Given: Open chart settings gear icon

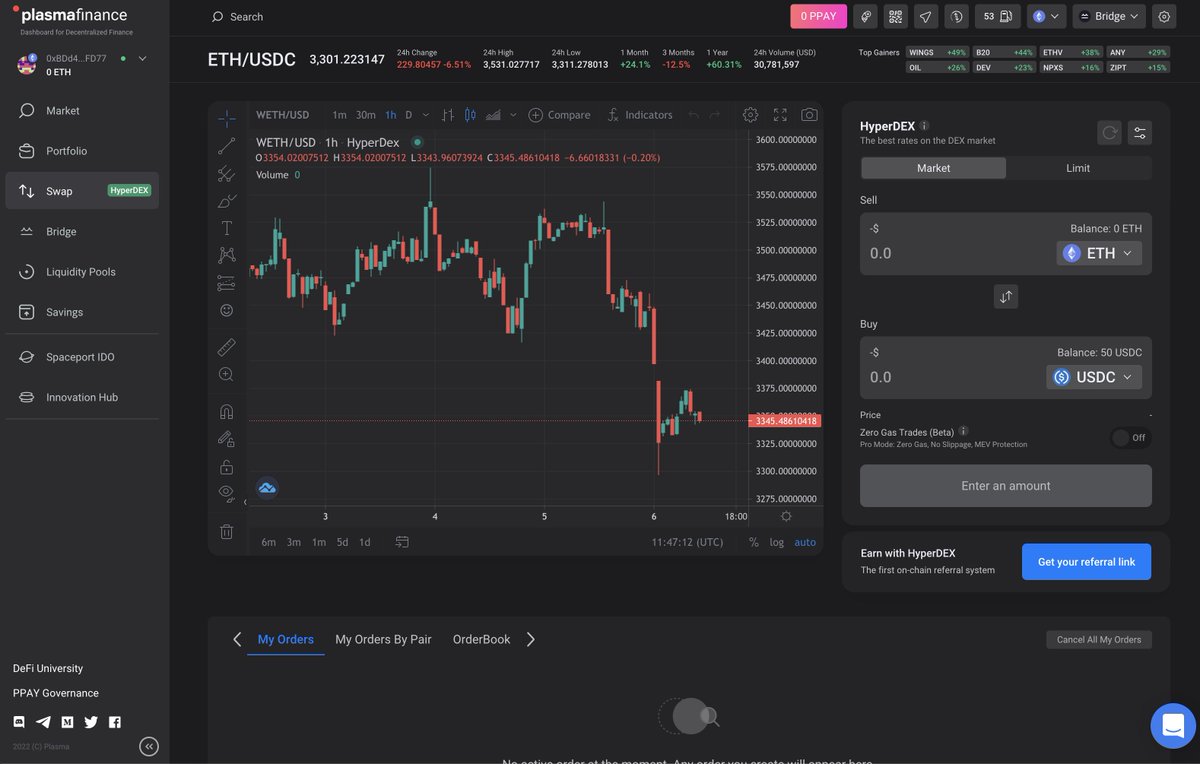Looking at the screenshot, I should (x=751, y=115).
